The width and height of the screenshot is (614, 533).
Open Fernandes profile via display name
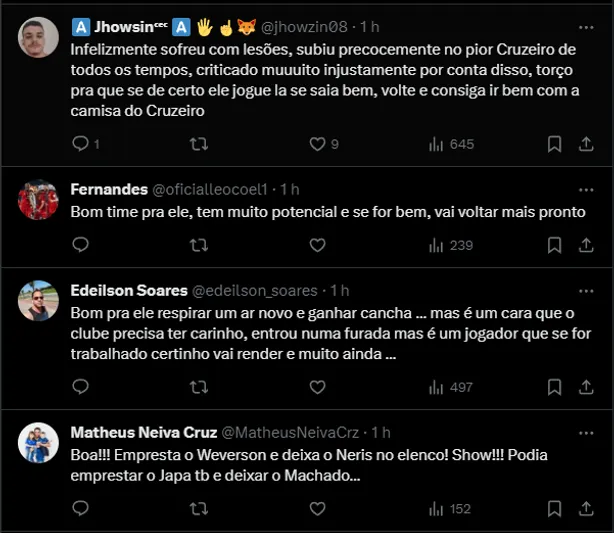point(108,189)
